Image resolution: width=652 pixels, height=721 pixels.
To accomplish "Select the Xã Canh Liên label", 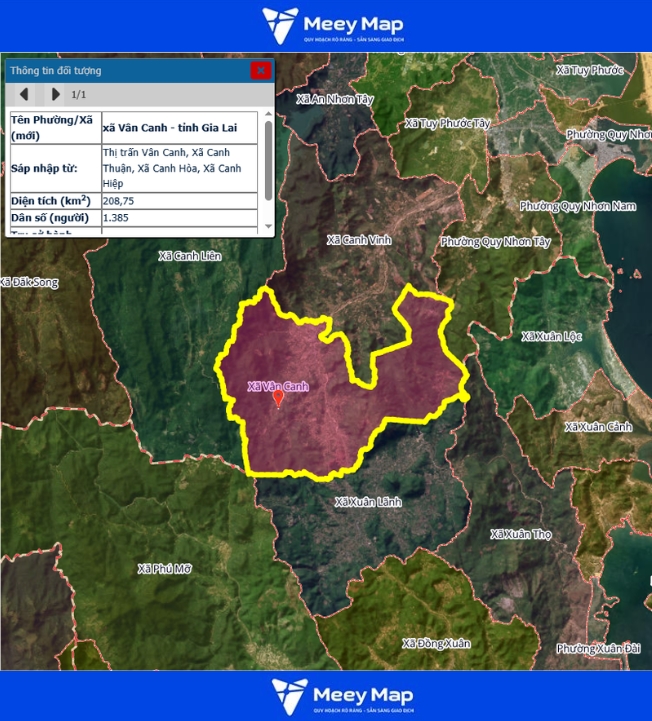I will (x=189, y=256).
